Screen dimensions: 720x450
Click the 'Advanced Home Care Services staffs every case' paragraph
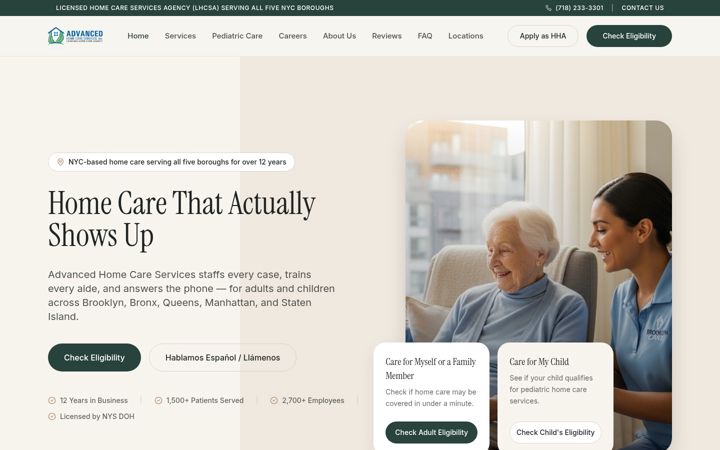click(191, 295)
